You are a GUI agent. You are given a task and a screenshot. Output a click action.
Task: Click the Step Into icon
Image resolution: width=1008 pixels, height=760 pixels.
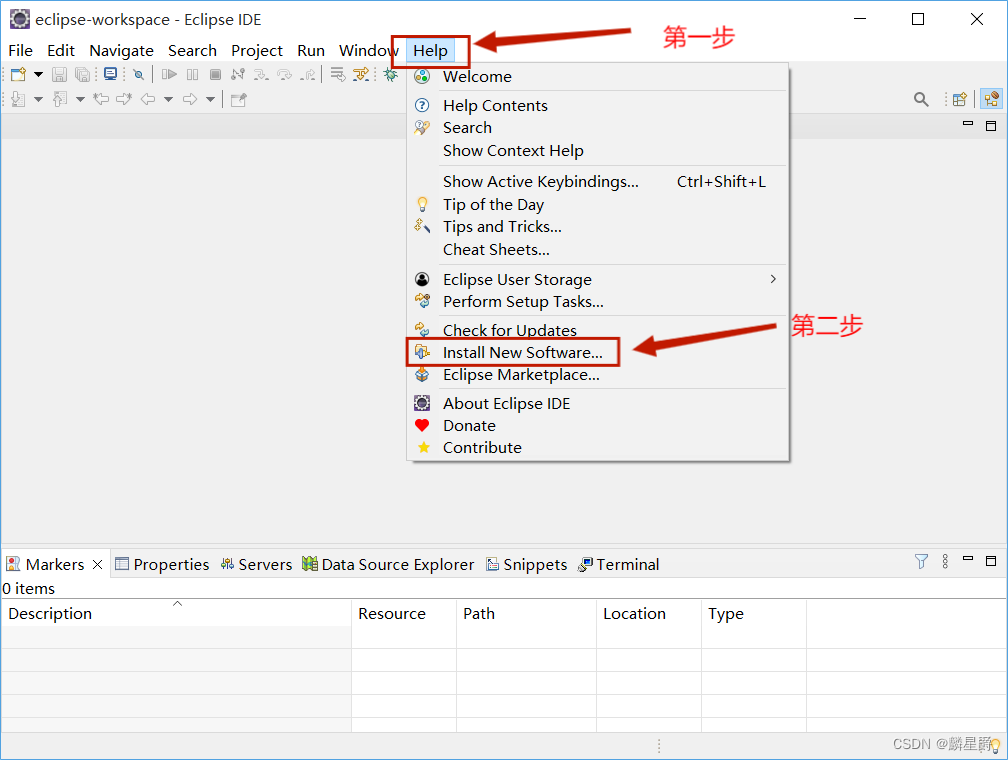click(x=261, y=75)
